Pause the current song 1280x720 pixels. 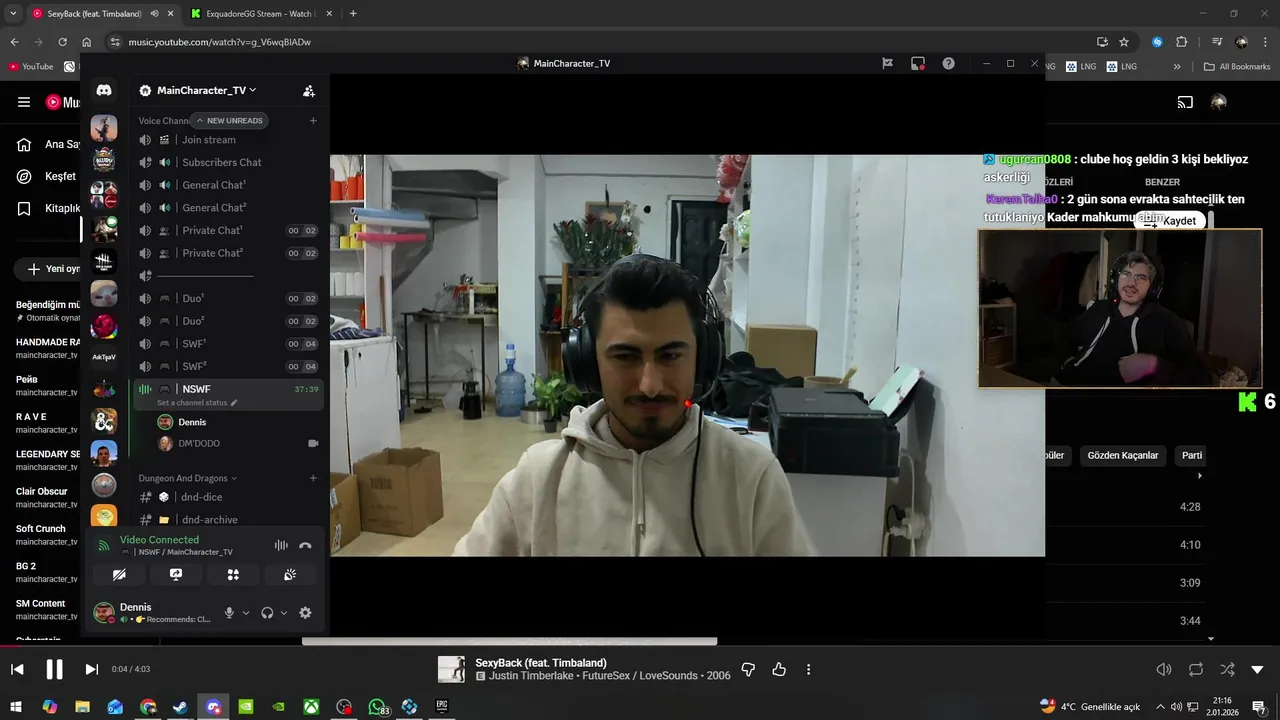tap(54, 669)
